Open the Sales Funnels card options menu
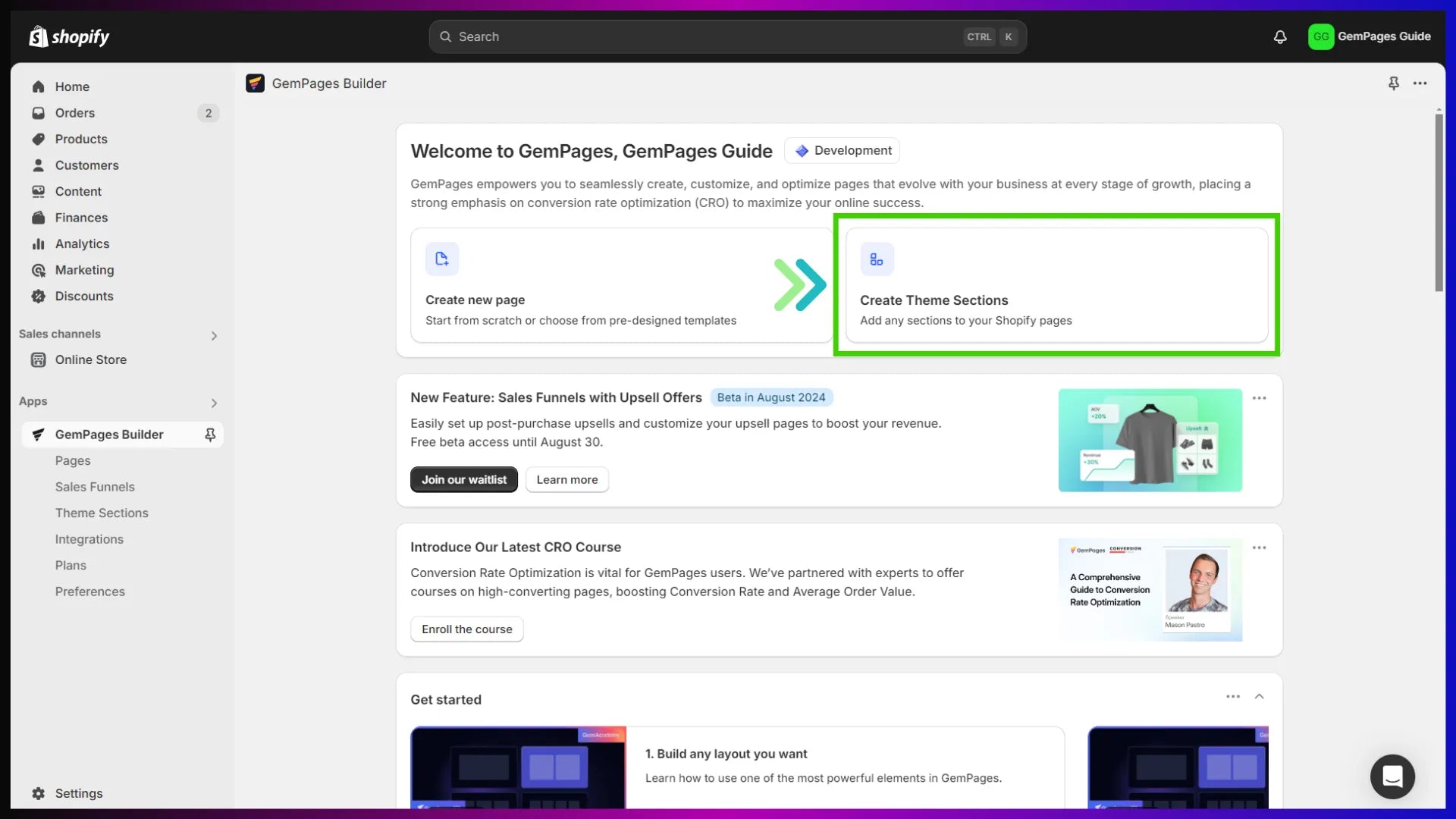Image resolution: width=1456 pixels, height=819 pixels. [x=1260, y=398]
